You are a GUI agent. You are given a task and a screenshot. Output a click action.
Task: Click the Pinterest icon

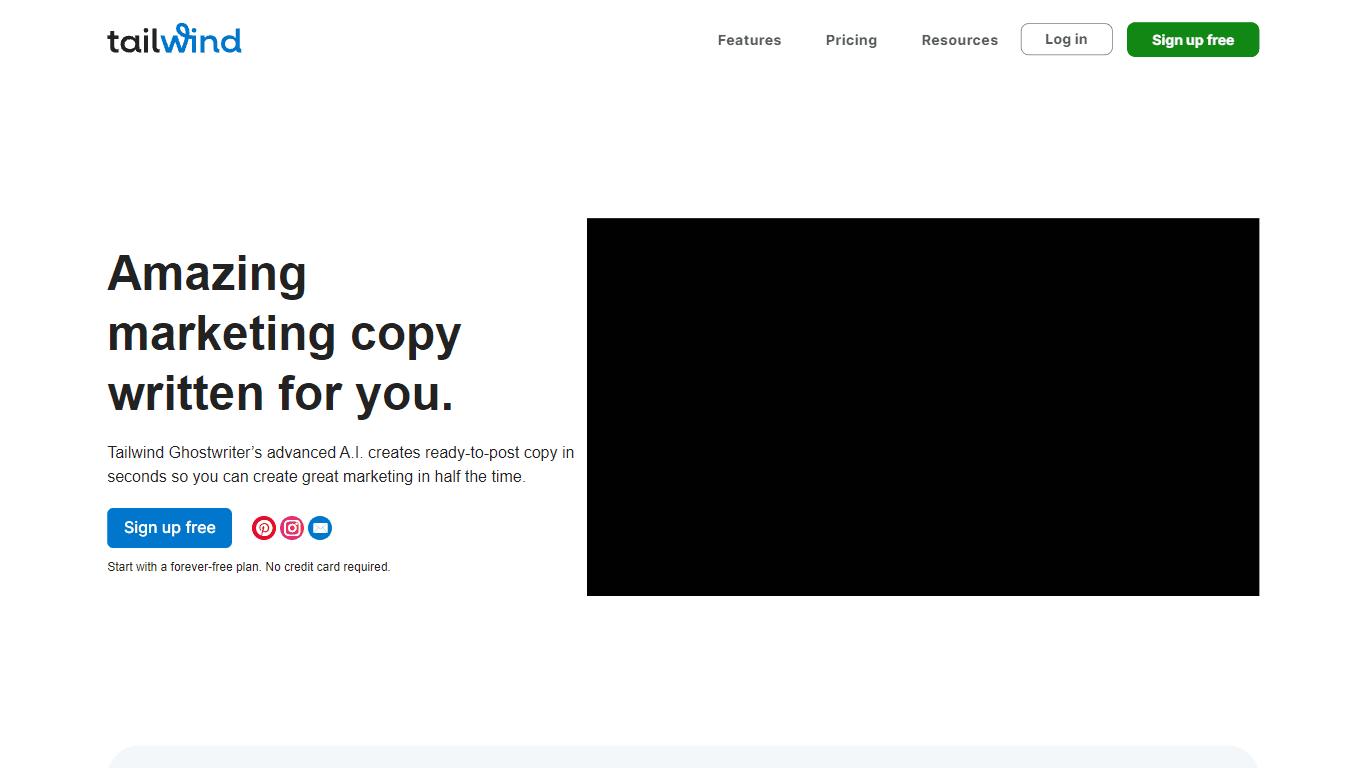264,528
